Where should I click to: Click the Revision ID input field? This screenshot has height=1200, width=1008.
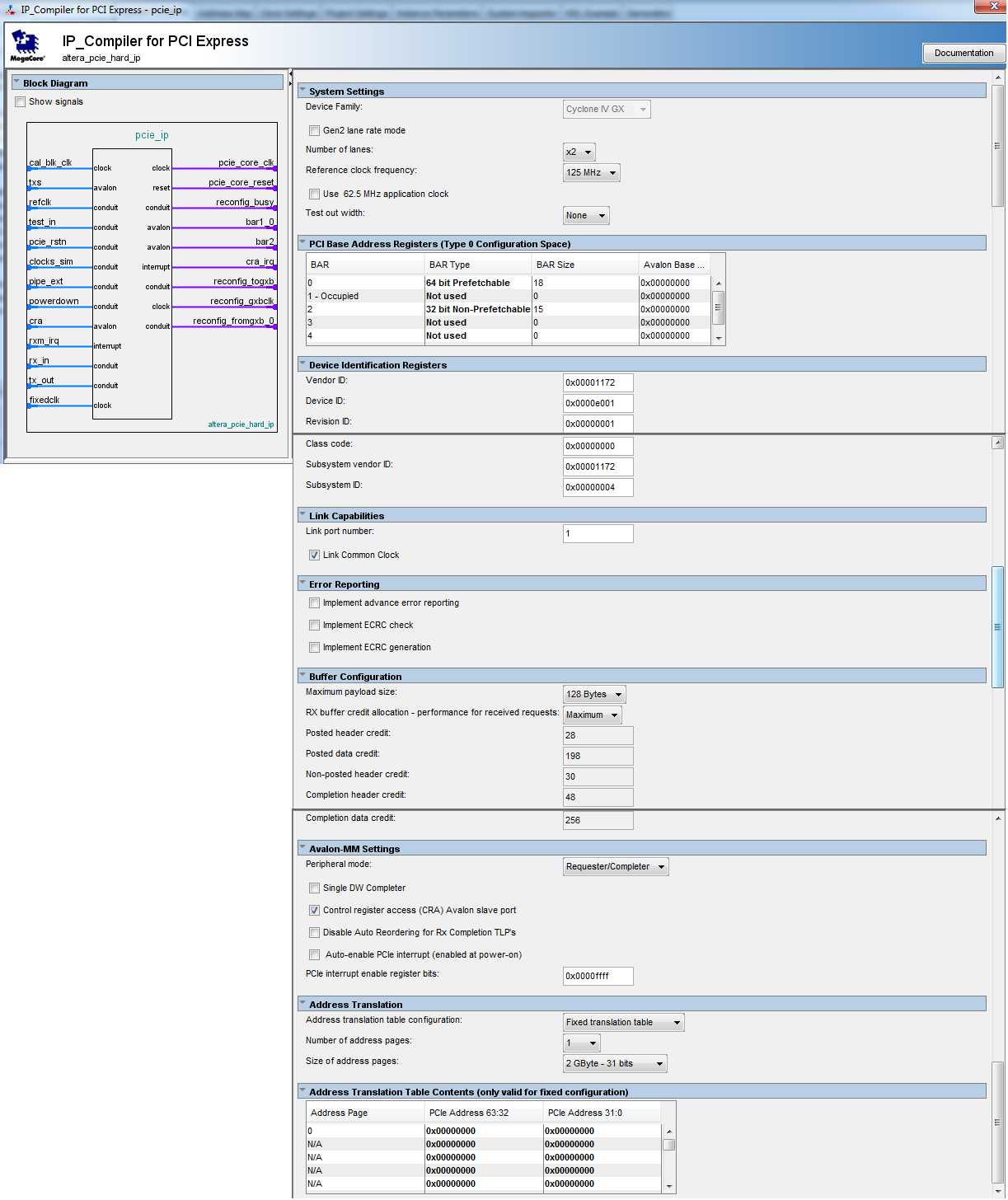pos(598,424)
